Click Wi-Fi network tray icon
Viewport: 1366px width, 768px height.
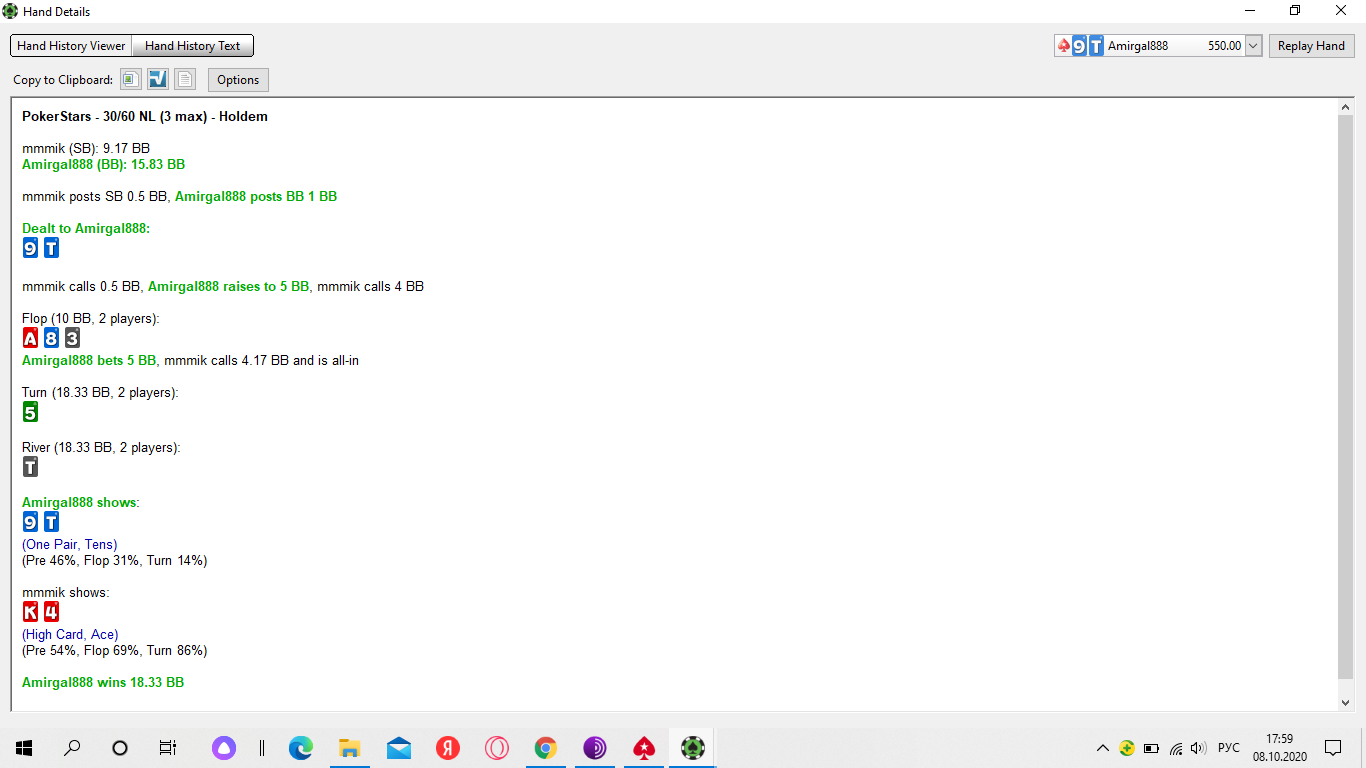[x=1176, y=748]
